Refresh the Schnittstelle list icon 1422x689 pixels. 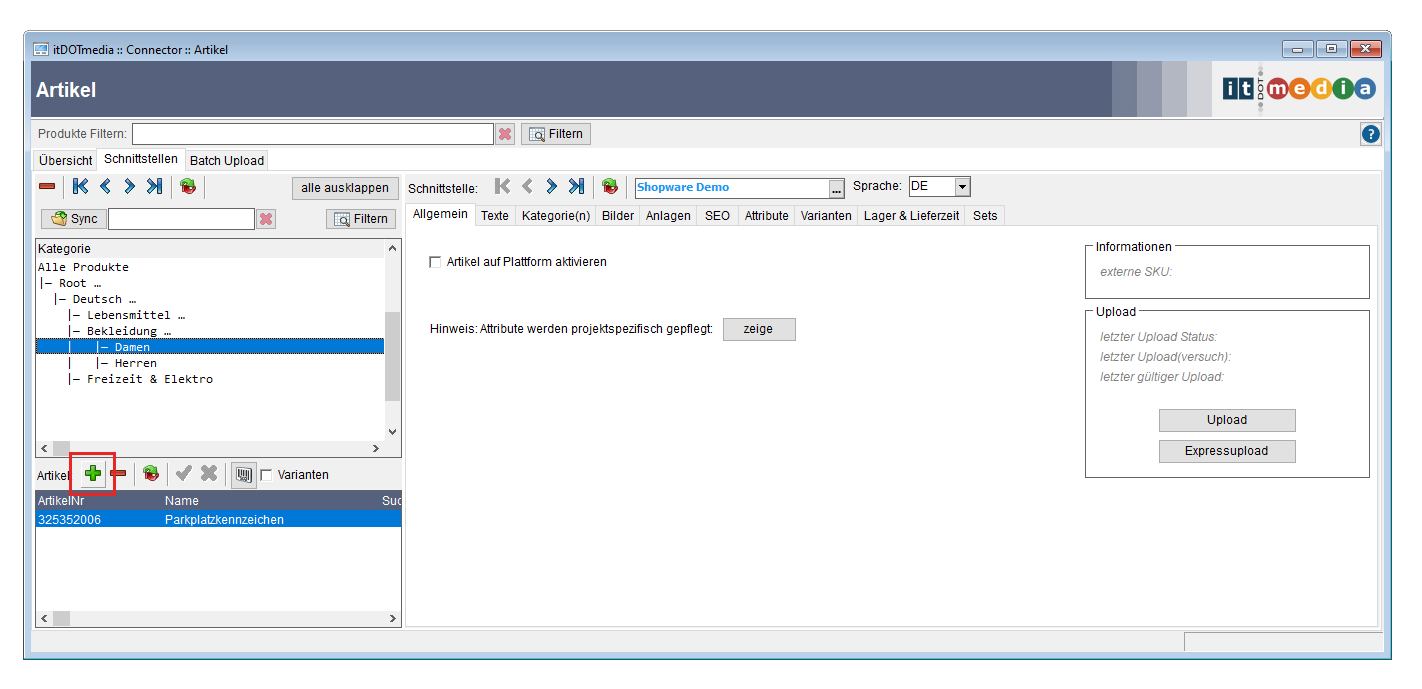click(609, 187)
